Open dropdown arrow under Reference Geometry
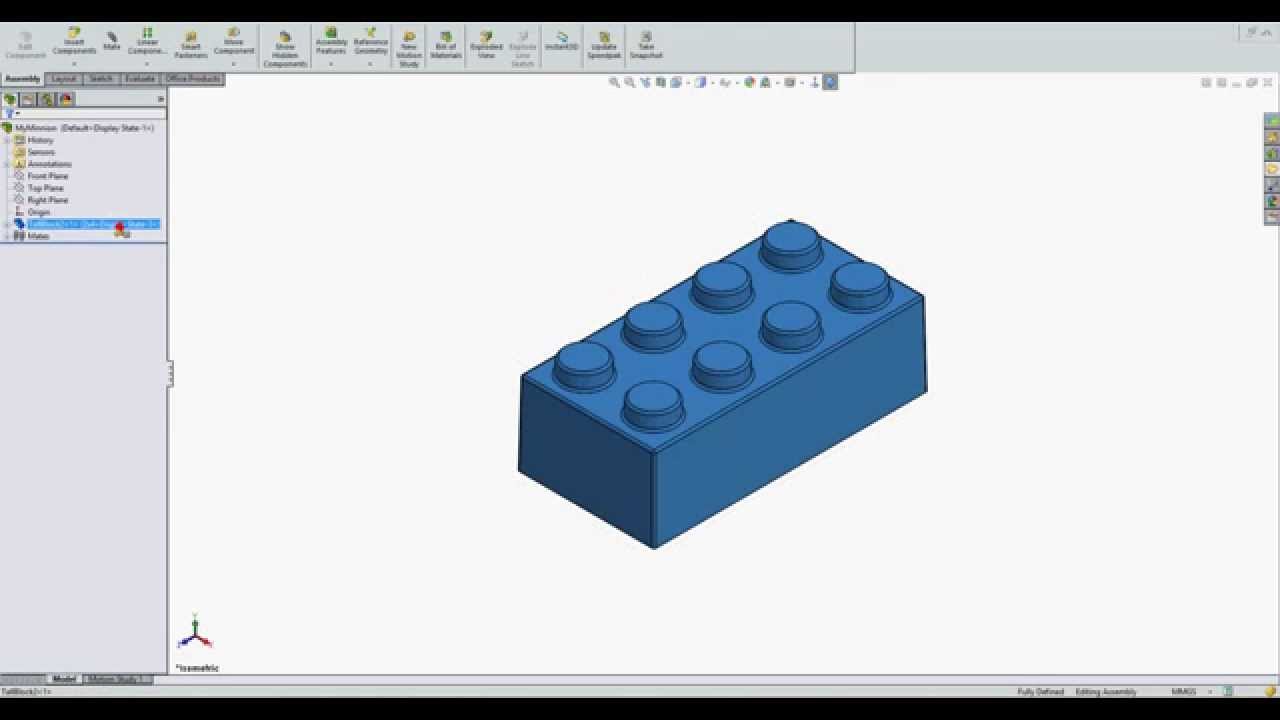 pyautogui.click(x=370, y=64)
